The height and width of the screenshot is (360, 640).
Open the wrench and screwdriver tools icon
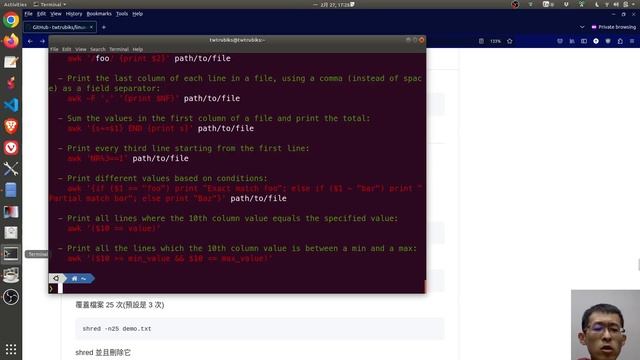pyautogui.click(x=11, y=169)
